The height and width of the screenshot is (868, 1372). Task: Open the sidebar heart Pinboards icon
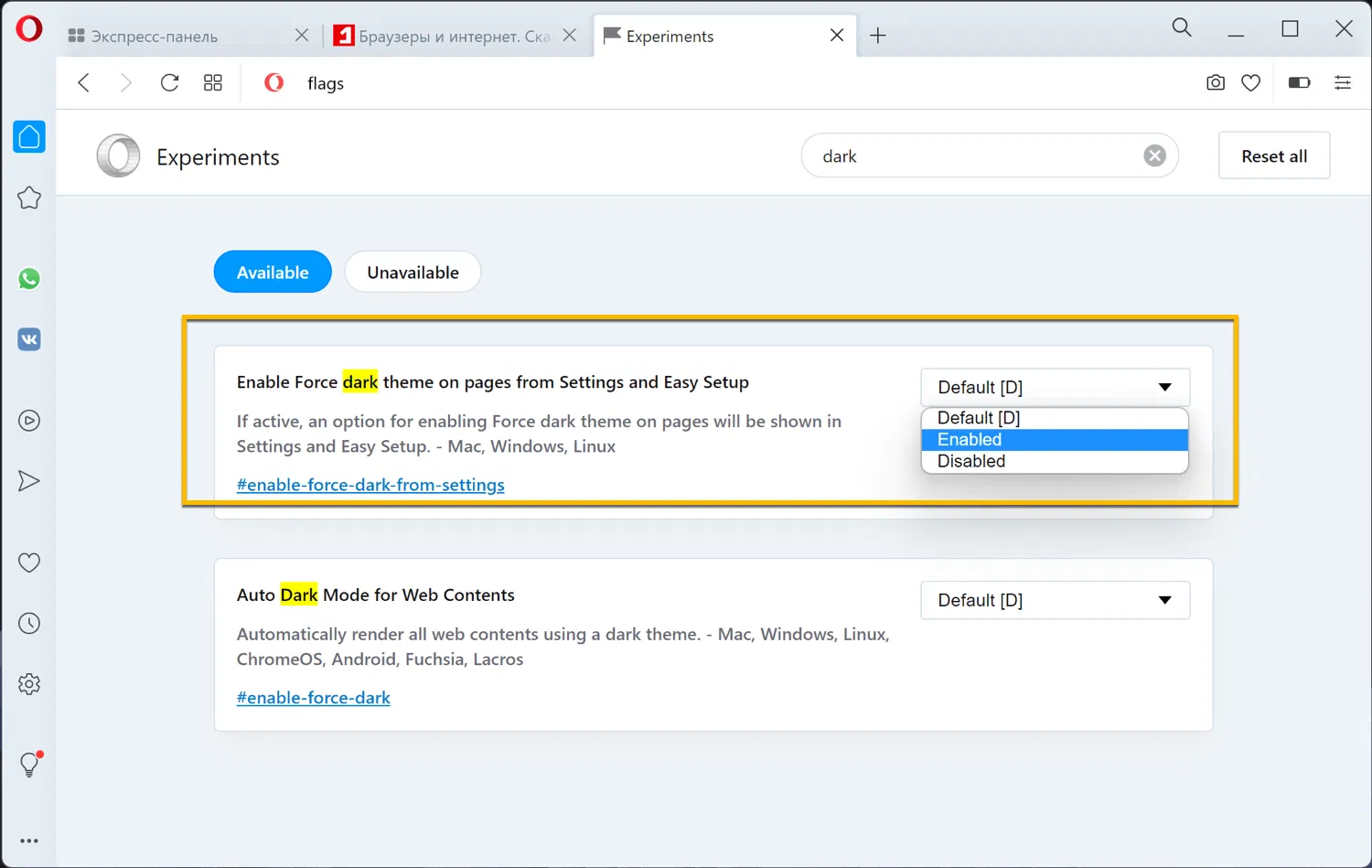(29, 563)
